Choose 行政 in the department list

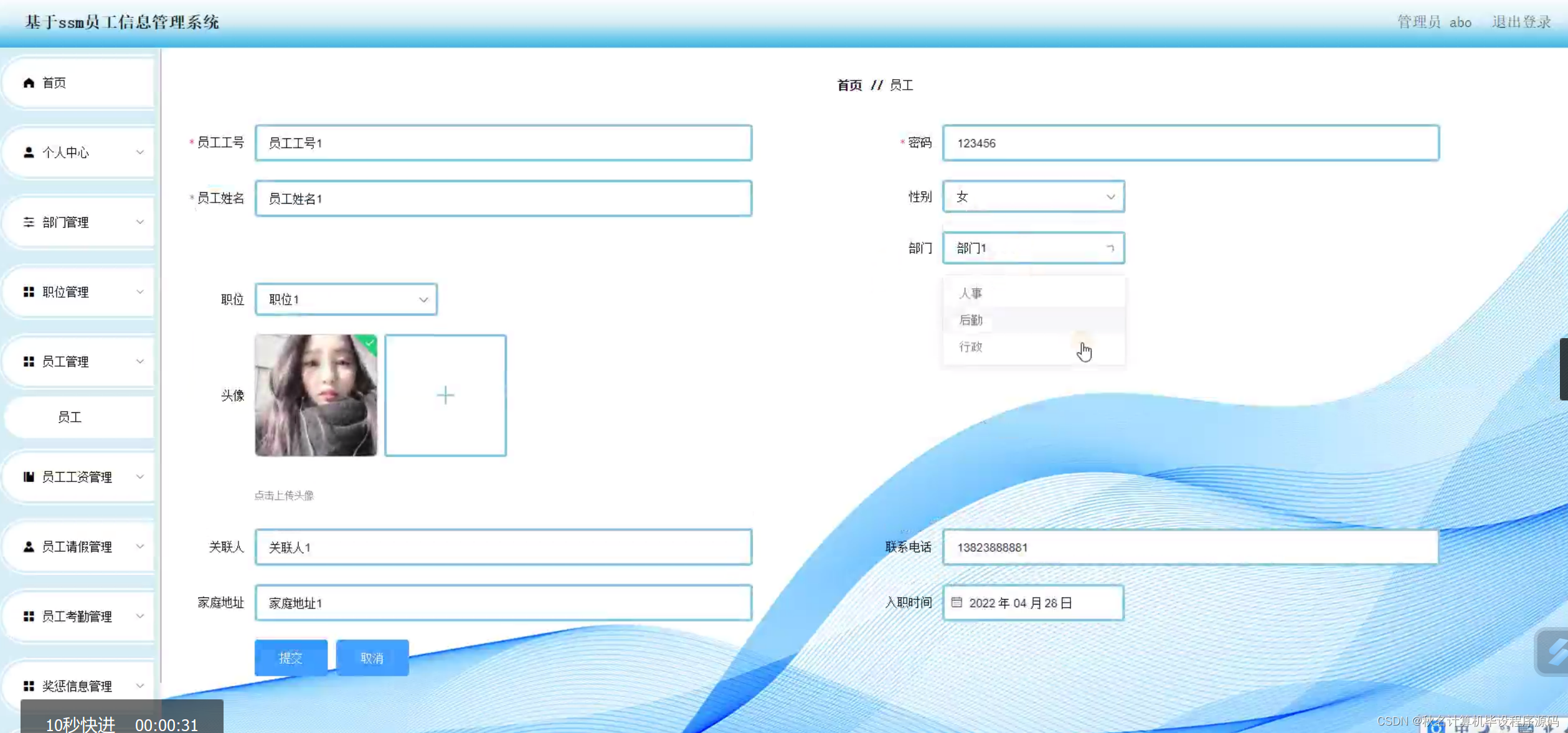(971, 347)
